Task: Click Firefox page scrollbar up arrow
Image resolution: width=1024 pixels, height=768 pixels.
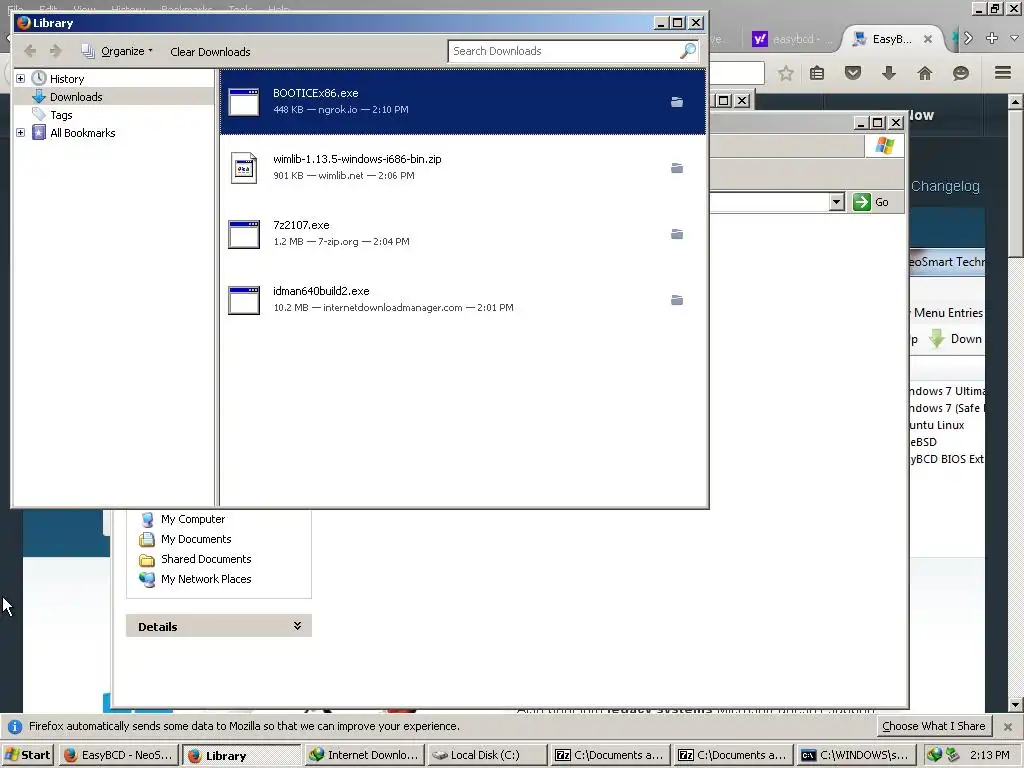Action: point(1016,101)
